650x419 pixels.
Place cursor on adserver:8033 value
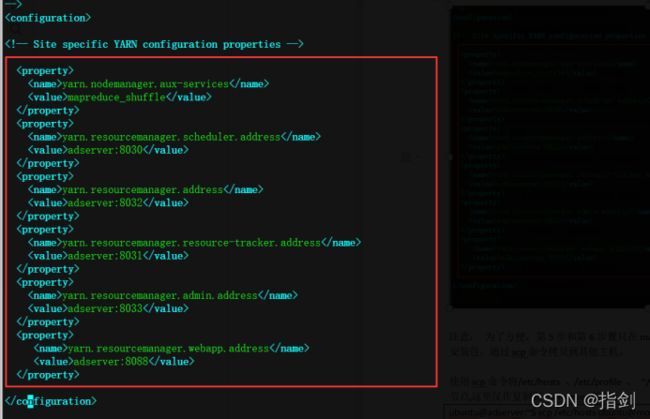pos(105,309)
